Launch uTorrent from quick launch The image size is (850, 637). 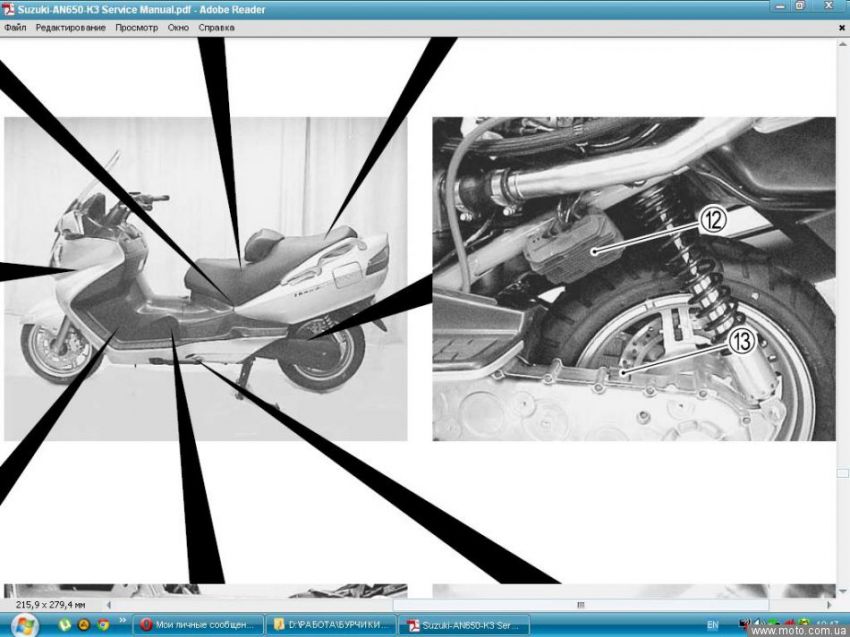coord(65,625)
